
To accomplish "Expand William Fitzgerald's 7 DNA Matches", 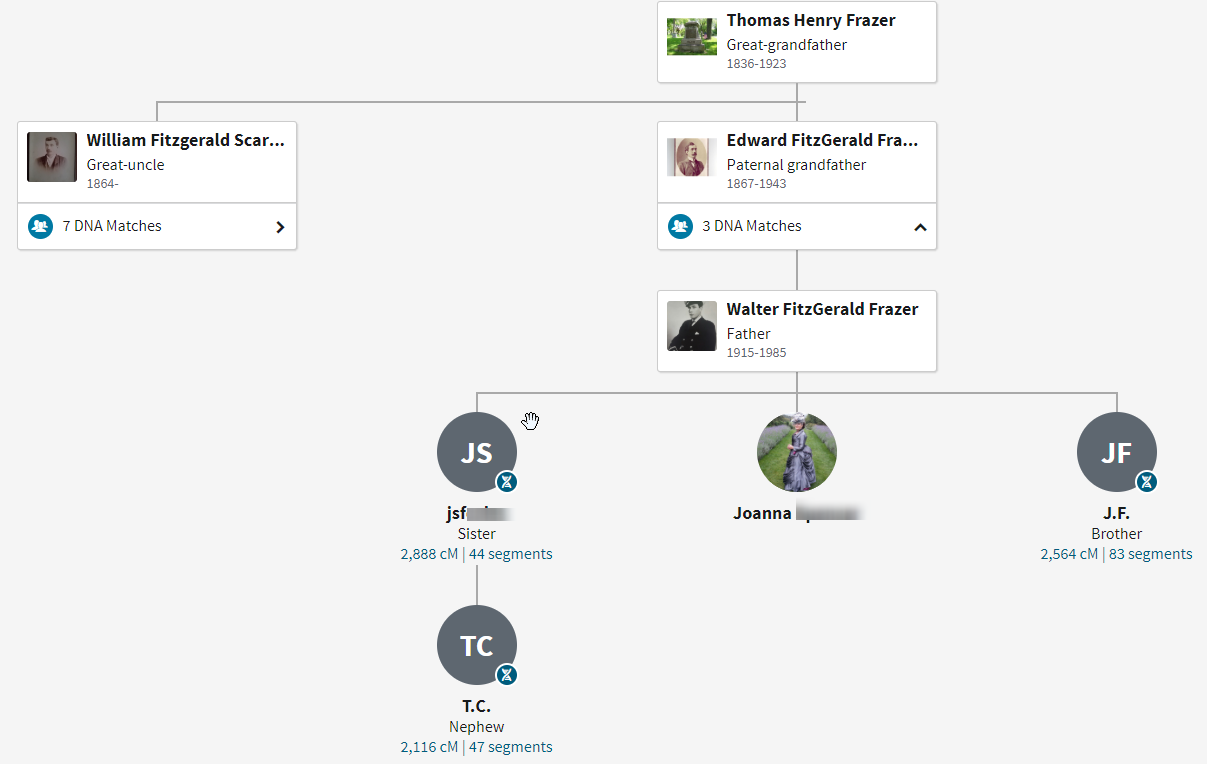I will pyautogui.click(x=280, y=227).
